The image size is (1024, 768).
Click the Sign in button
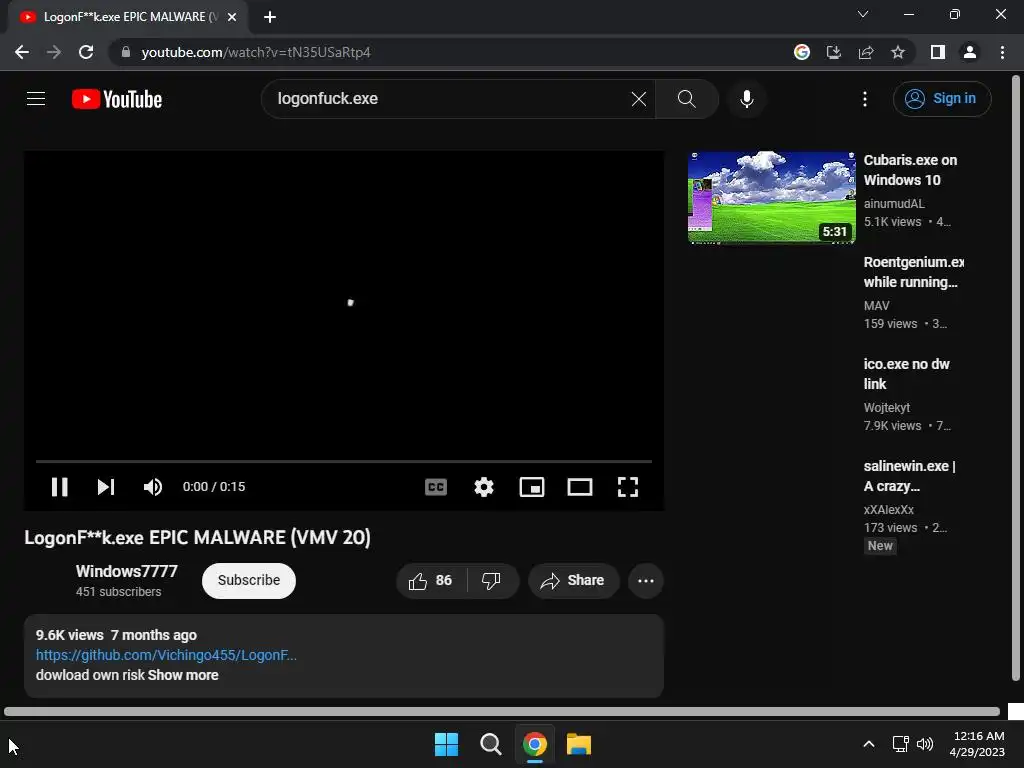pyautogui.click(x=942, y=99)
